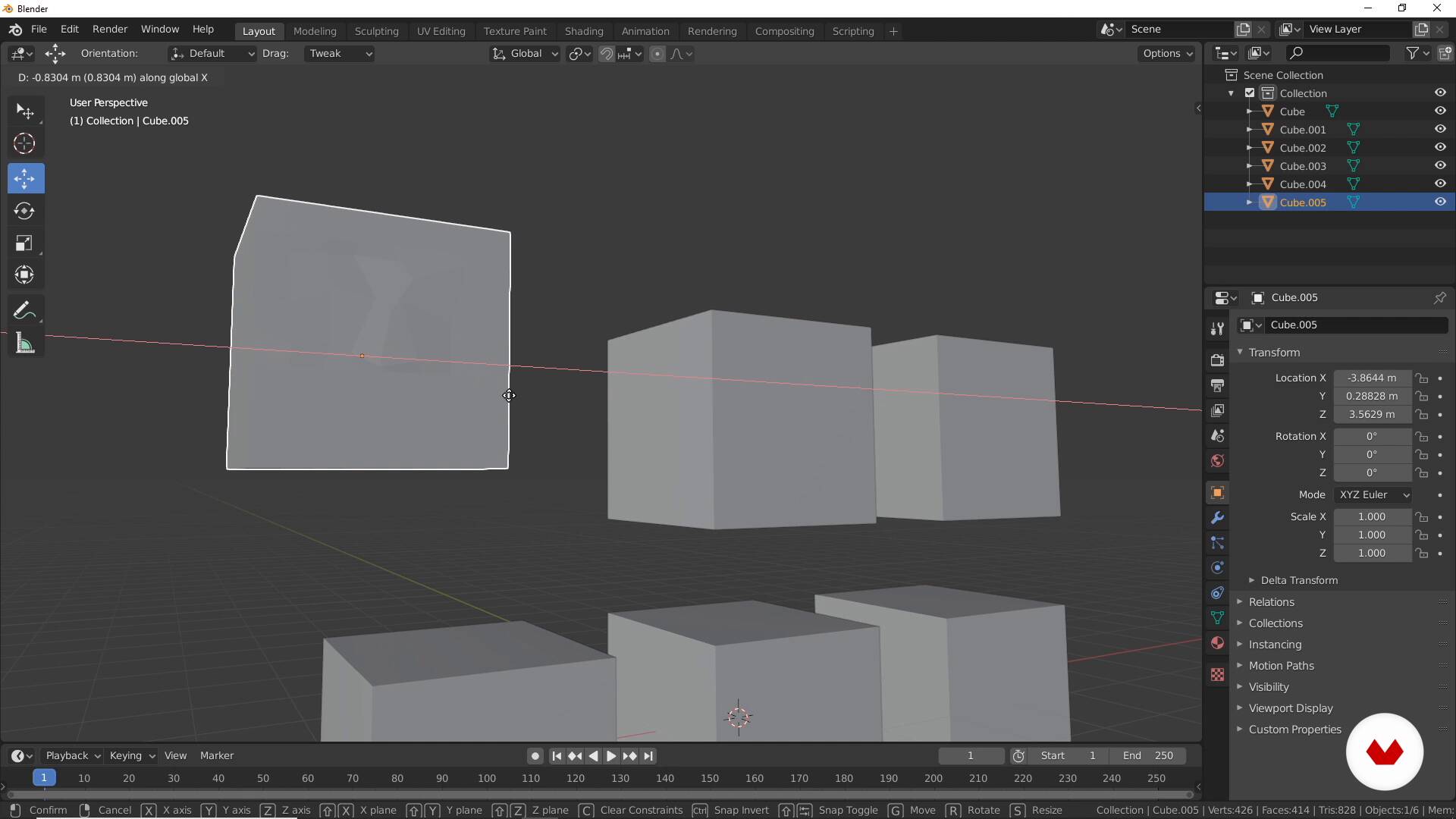The width and height of the screenshot is (1456, 819).
Task: Expand the Delta Transform section
Action: click(1299, 580)
